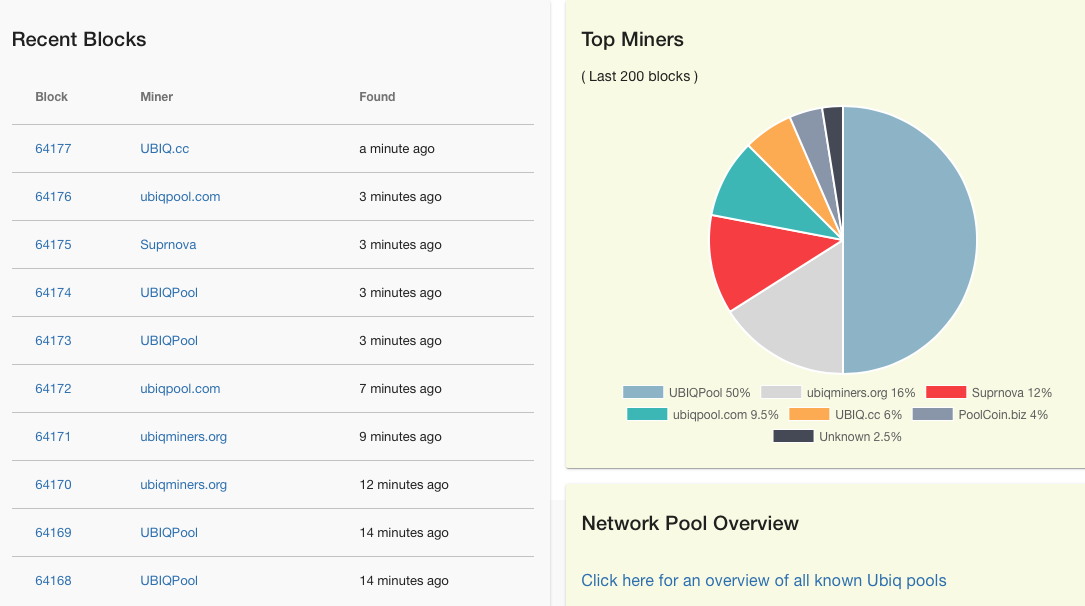This screenshot has height=606, width=1085.
Task: Open block 64174 link
Action: click(x=53, y=293)
